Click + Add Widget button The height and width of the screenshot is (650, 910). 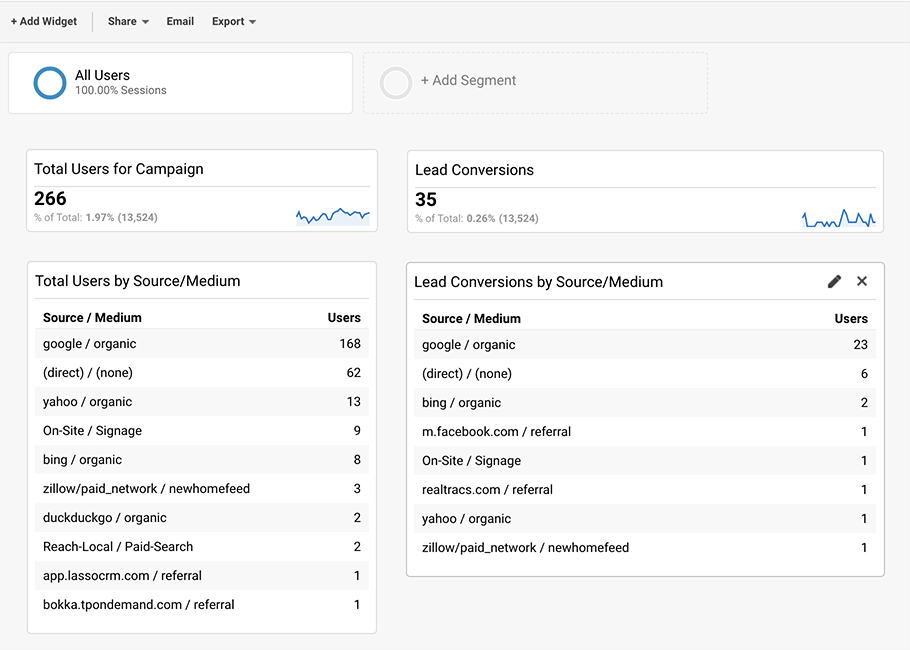(44, 21)
